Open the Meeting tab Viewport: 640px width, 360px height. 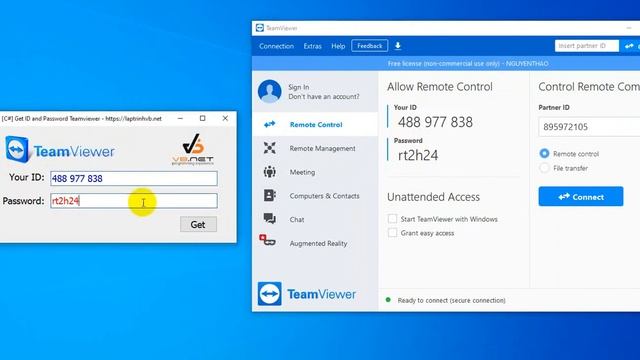[315, 172]
